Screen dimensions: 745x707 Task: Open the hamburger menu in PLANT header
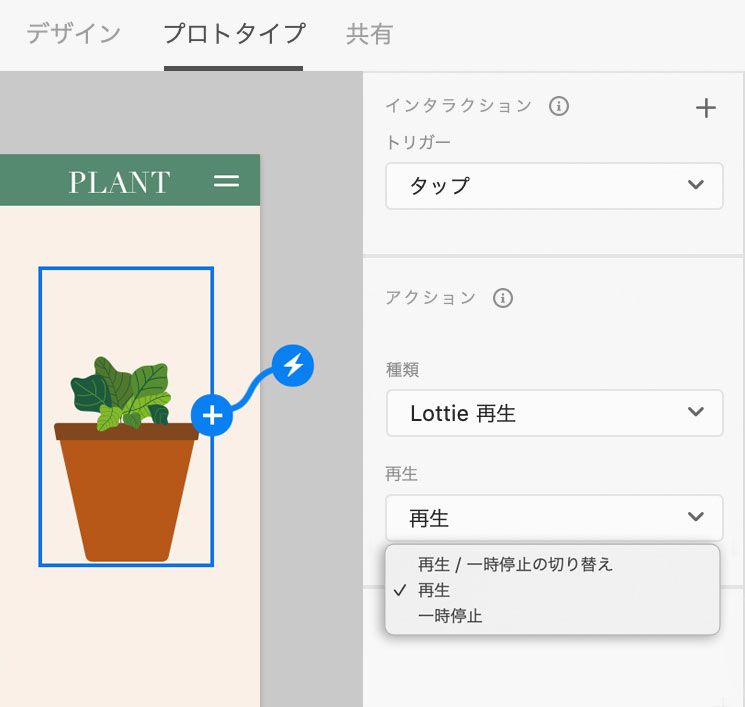point(226,181)
